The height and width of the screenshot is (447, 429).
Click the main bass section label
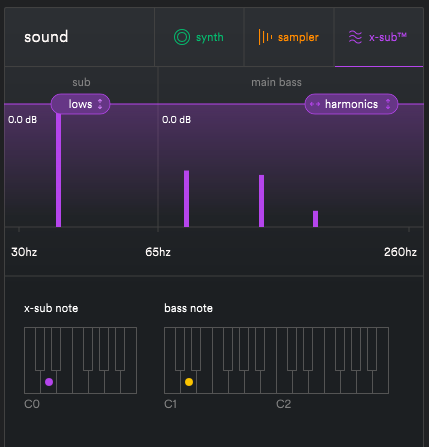(276, 82)
